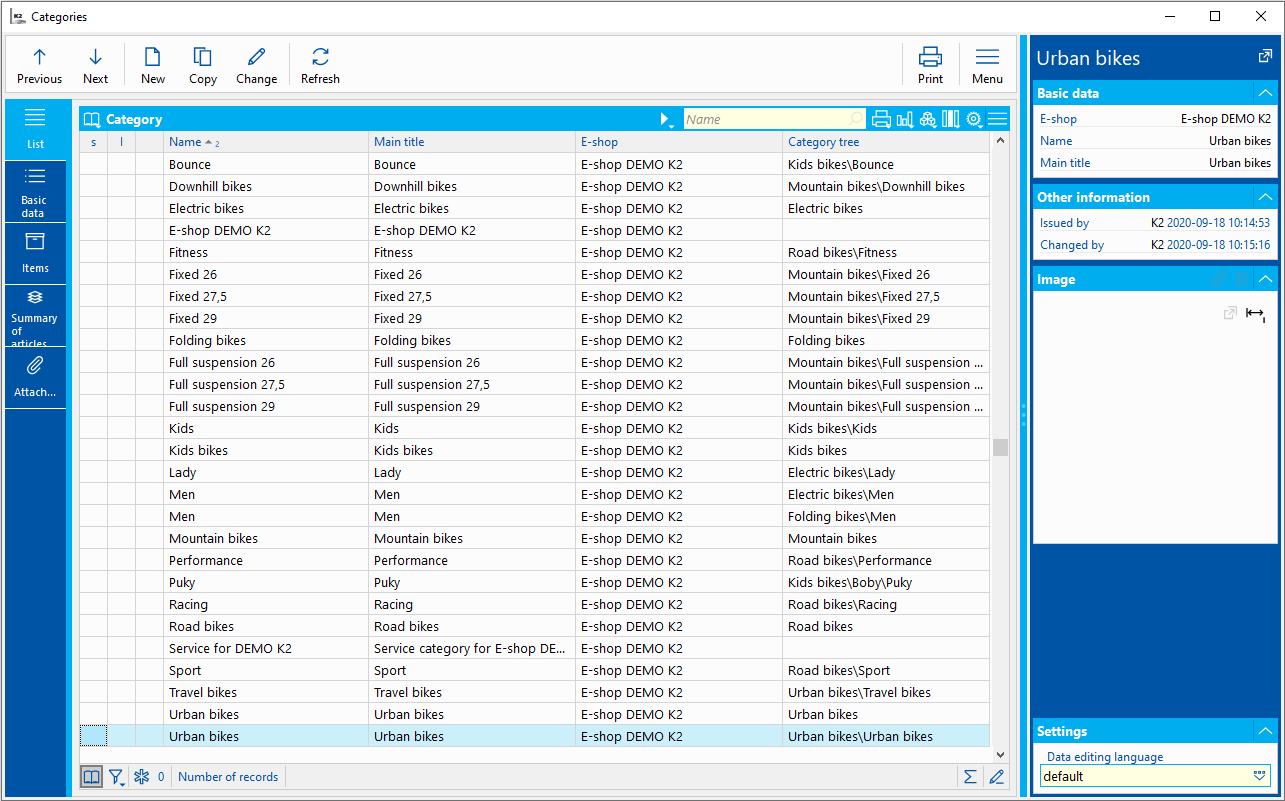Click the pencil edit icon in status bar
The width and height of the screenshot is (1285, 801).
click(x=996, y=777)
